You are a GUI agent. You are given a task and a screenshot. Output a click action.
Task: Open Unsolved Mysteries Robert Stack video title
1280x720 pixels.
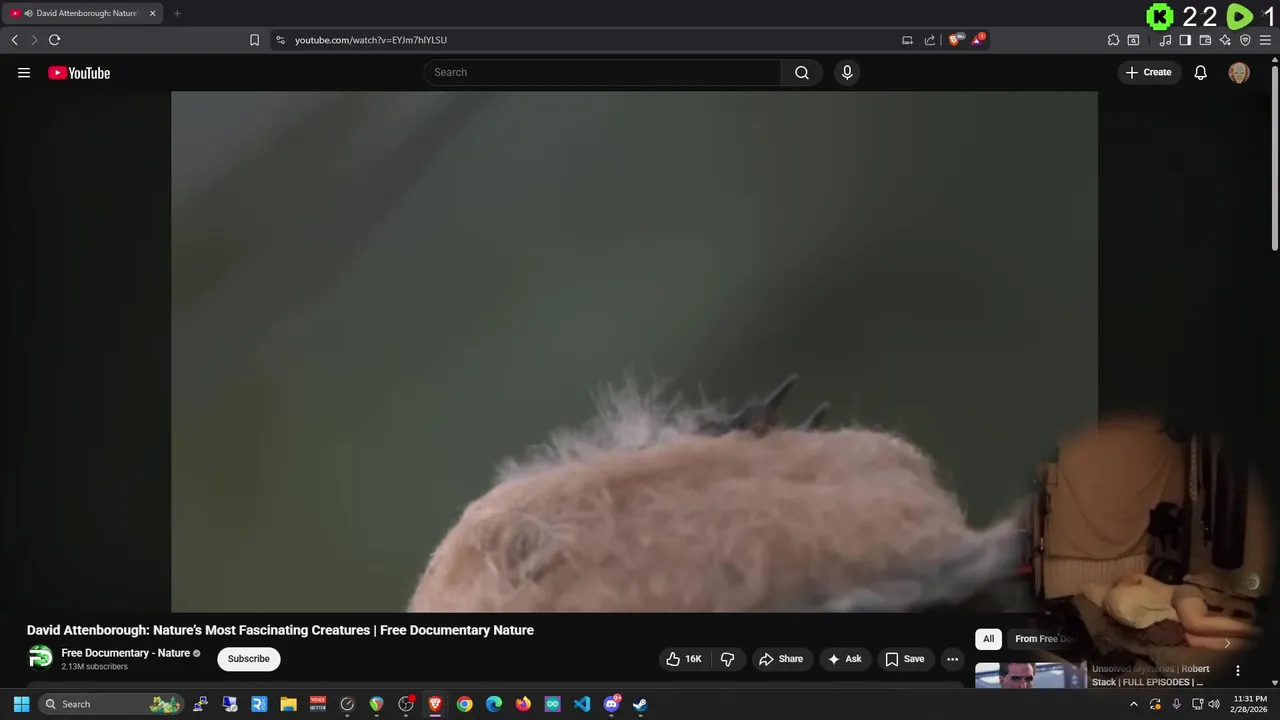[1151, 675]
